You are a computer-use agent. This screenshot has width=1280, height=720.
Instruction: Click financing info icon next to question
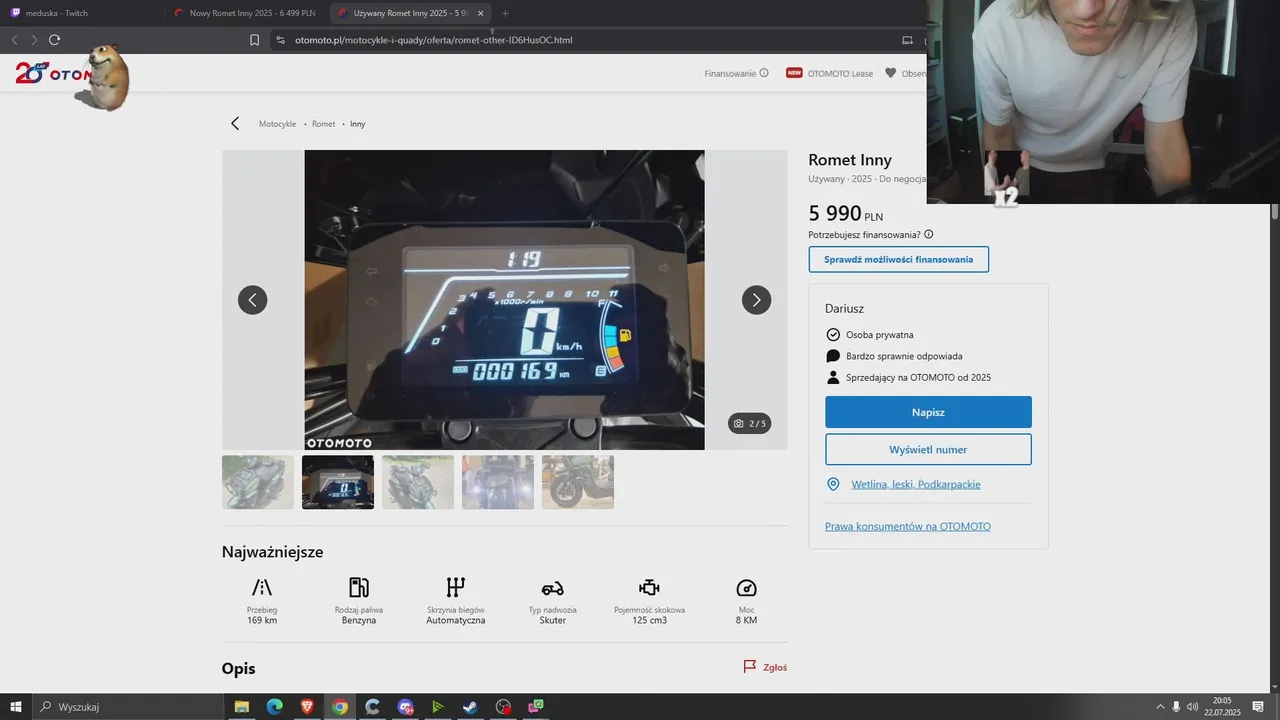(x=929, y=235)
